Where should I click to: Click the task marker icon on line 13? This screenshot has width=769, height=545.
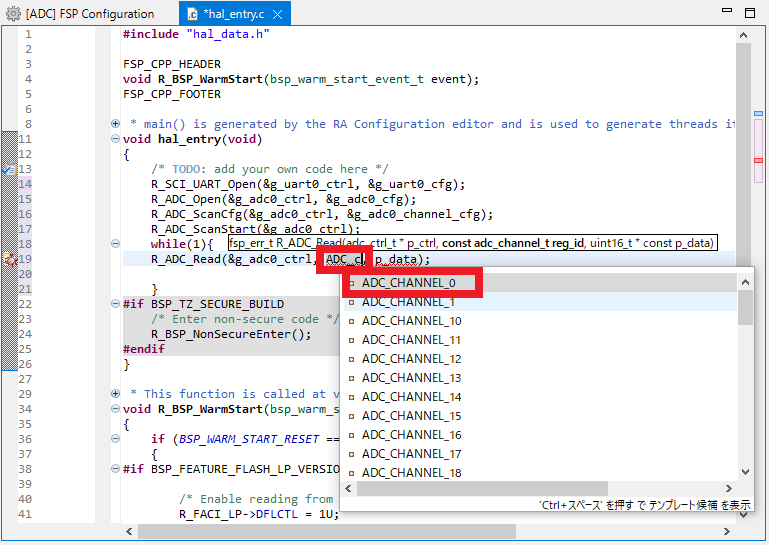10,169
